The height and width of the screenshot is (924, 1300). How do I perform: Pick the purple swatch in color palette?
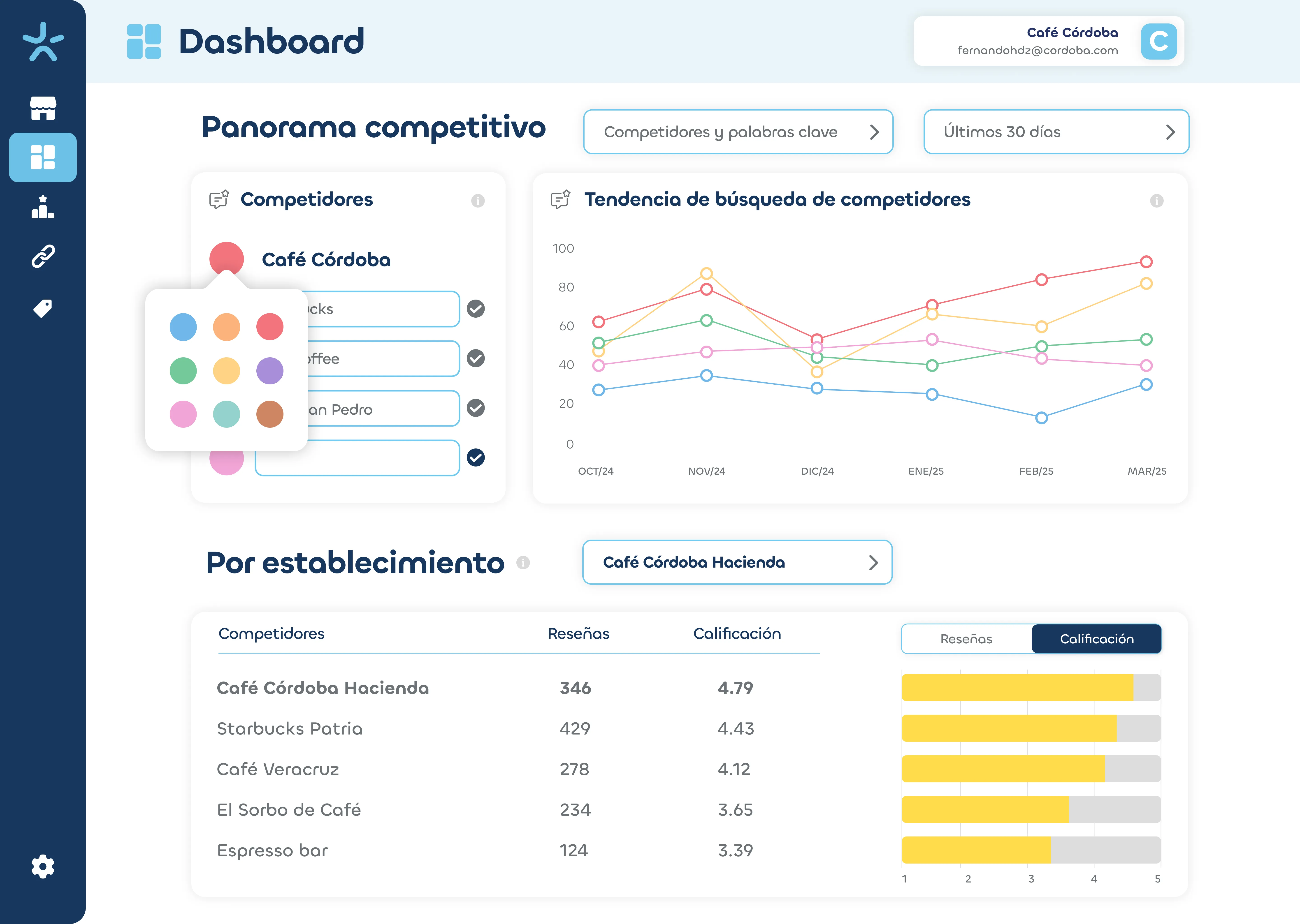point(270,371)
